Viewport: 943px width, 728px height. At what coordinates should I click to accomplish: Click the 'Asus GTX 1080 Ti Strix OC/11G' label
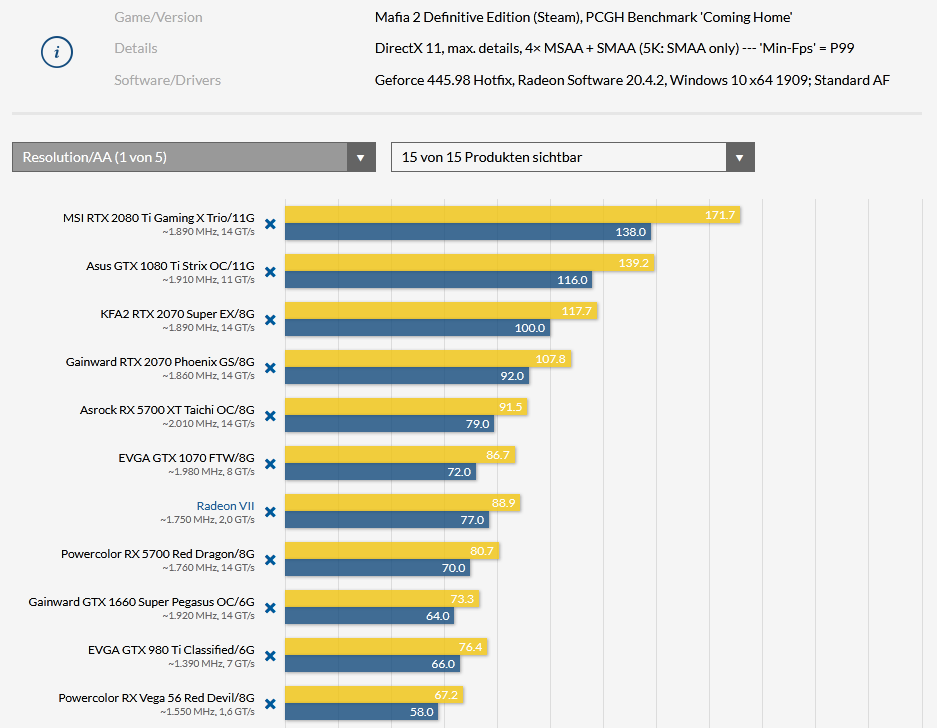(x=170, y=266)
